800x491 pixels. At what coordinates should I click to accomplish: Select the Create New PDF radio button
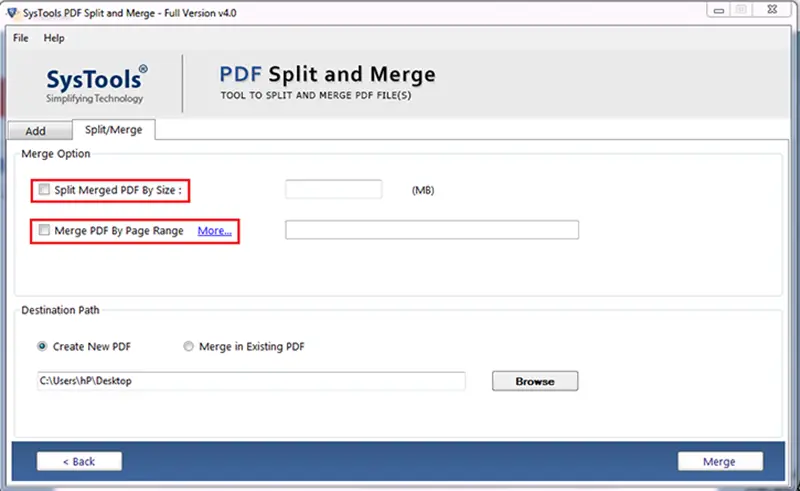pos(42,346)
